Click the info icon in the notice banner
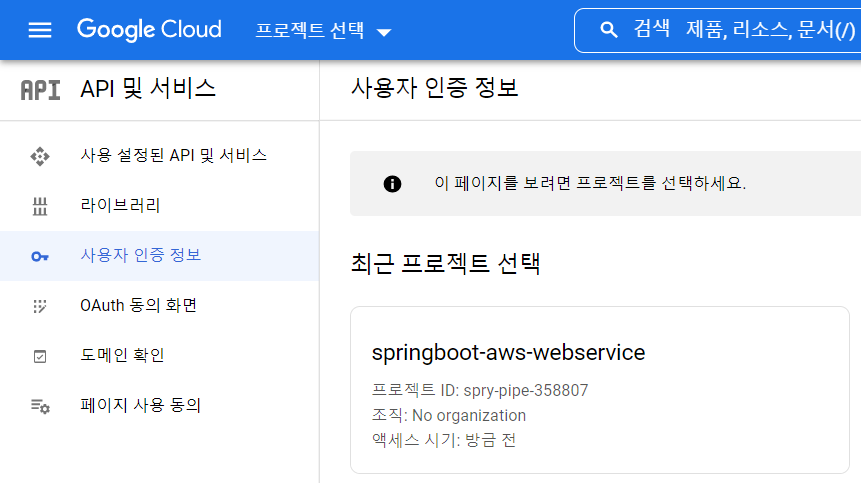 coord(392,184)
